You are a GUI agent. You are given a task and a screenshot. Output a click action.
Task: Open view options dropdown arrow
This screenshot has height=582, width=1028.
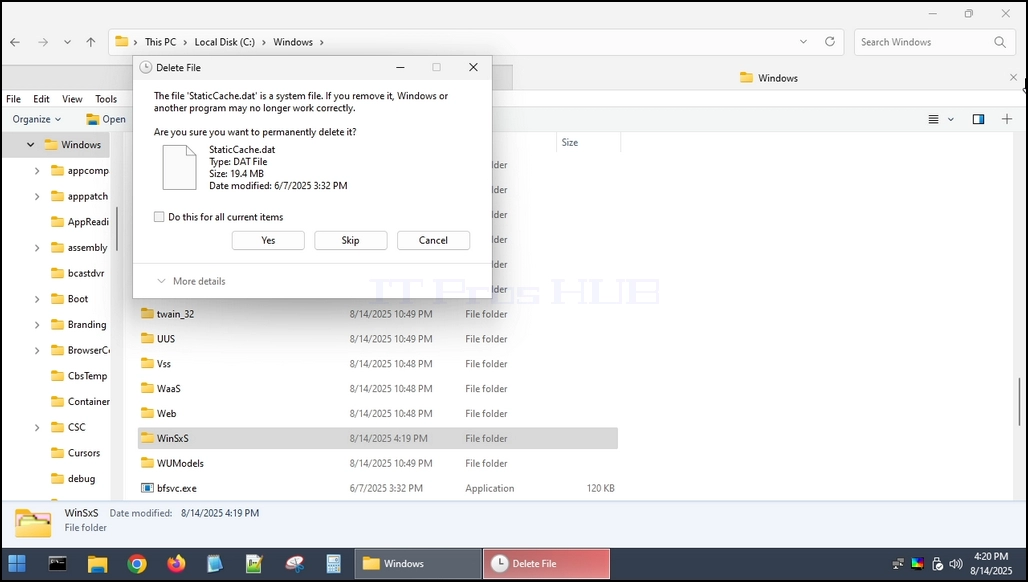coord(951,119)
